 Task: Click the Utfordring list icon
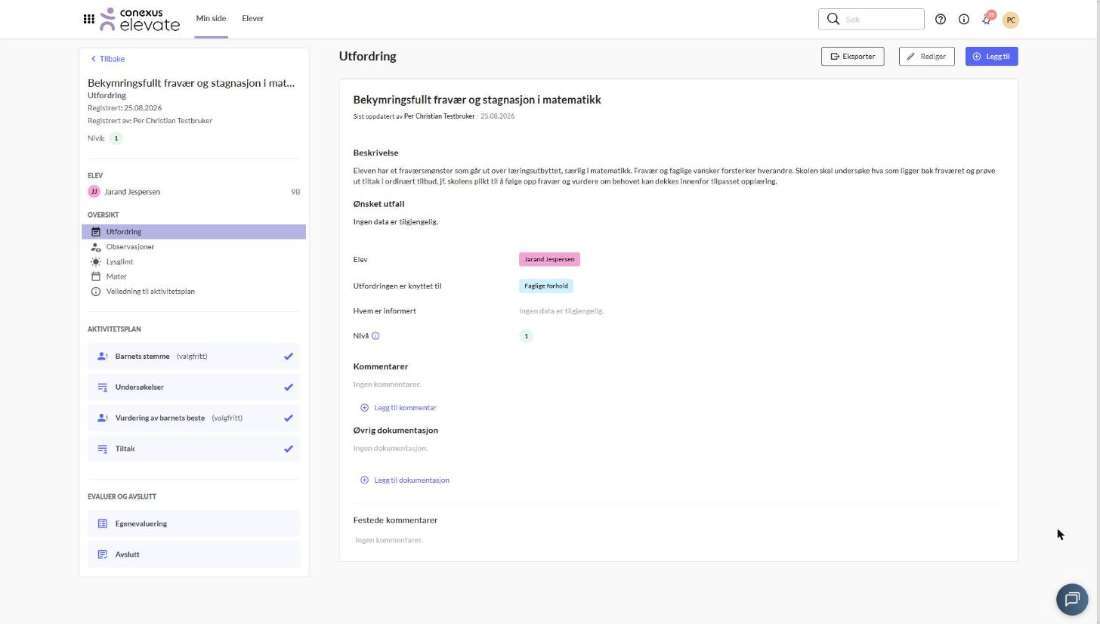(96, 232)
